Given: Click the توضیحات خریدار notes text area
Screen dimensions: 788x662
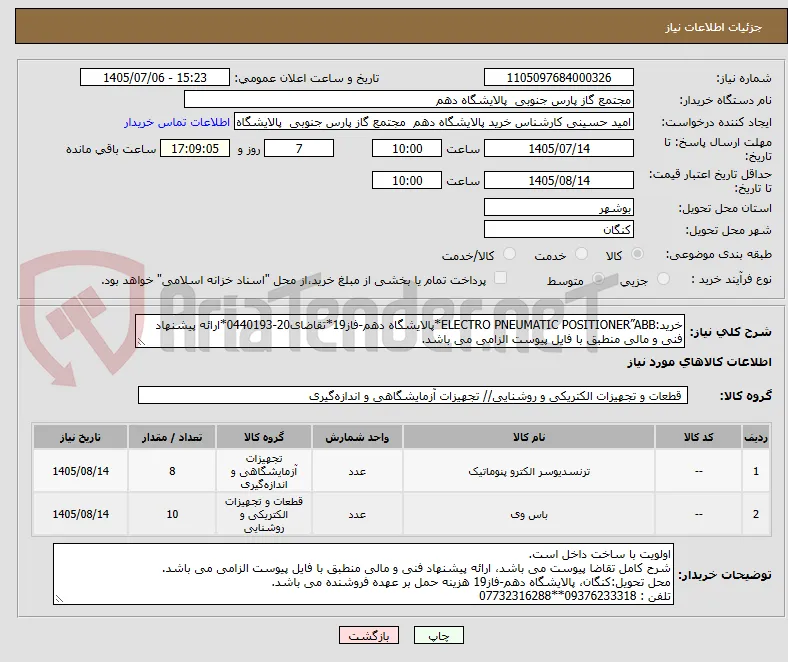Looking at the screenshot, I should coord(363,574).
